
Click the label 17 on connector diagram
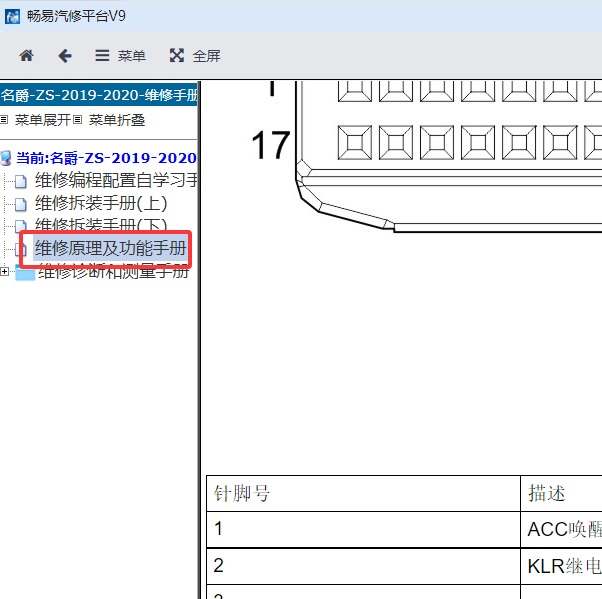(x=271, y=145)
